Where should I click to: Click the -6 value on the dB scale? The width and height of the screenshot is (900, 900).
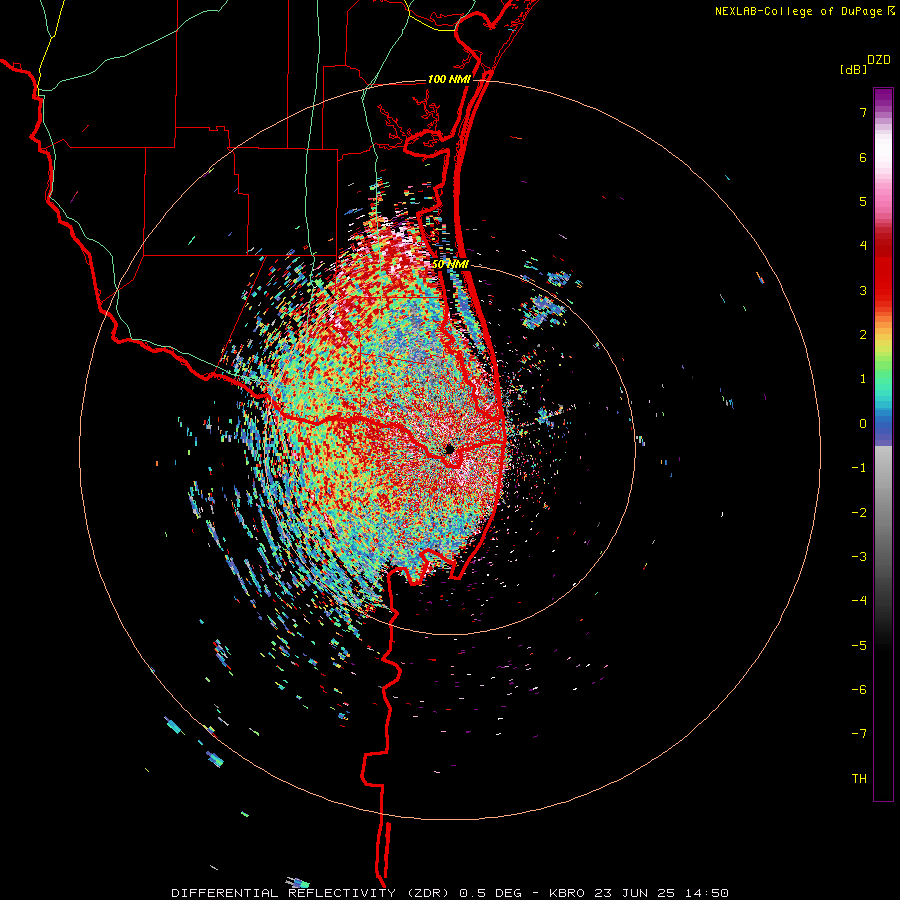pos(859,690)
